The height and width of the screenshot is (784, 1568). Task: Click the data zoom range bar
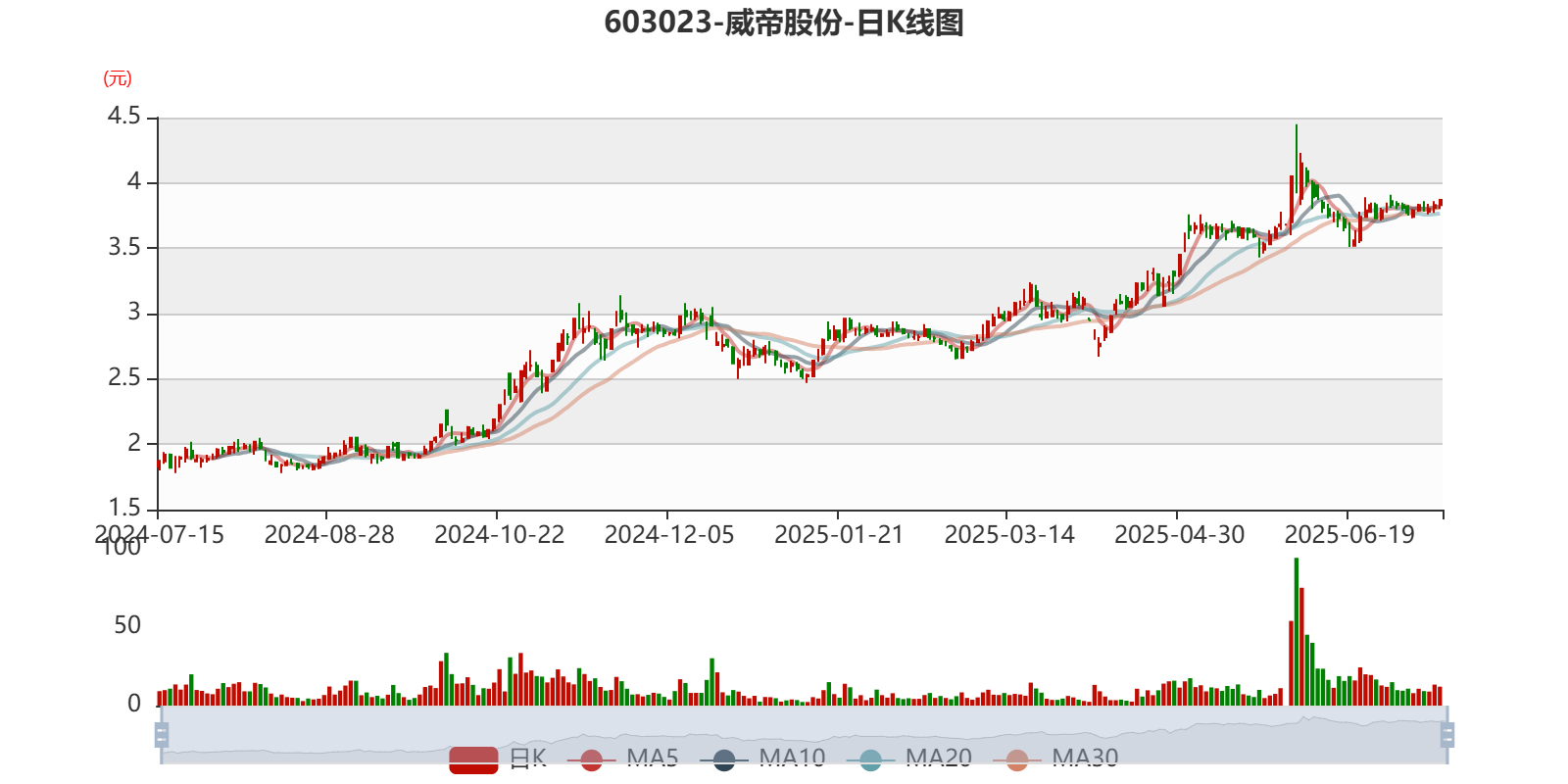pos(804,735)
